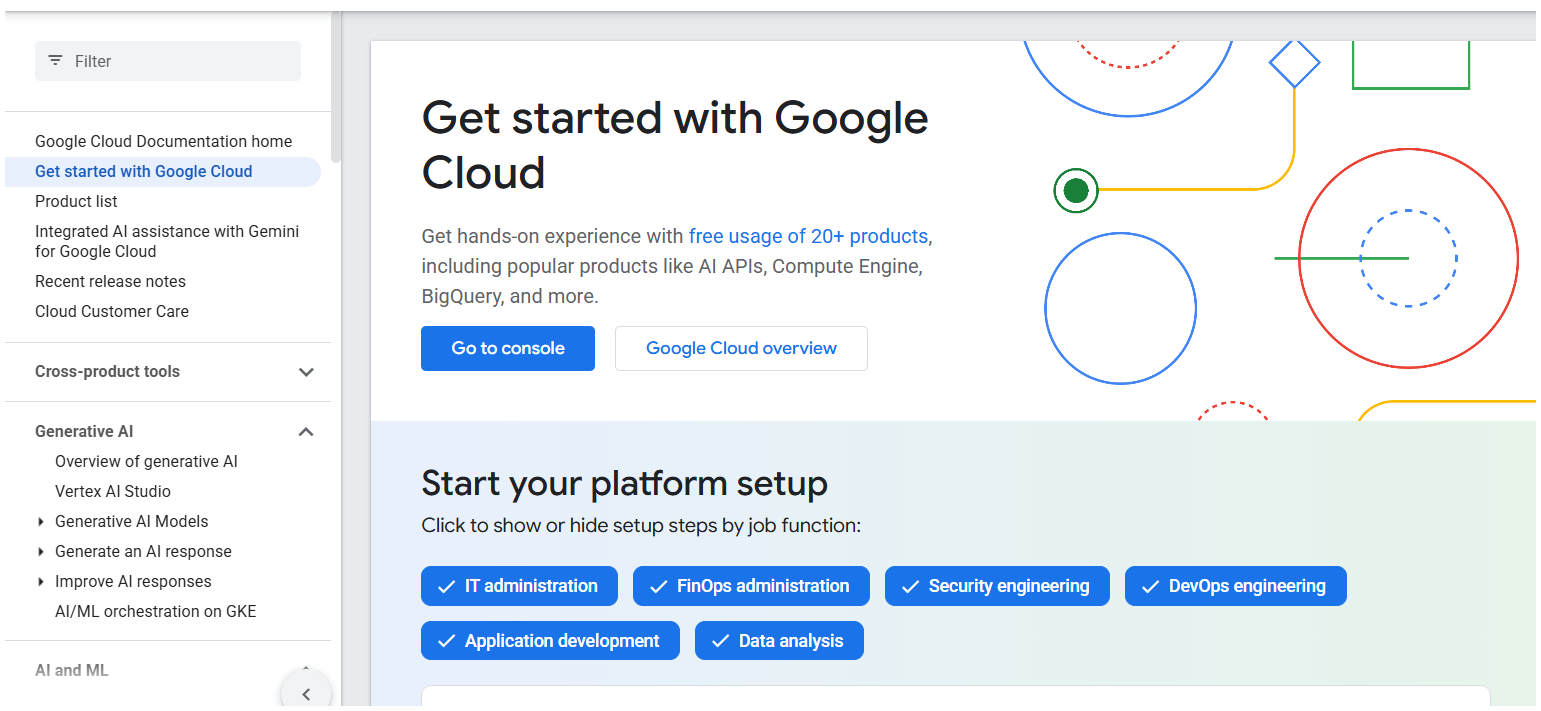Screen dimensions: 1541x711
Task: Toggle the FinOps administration chip
Action: (751, 586)
